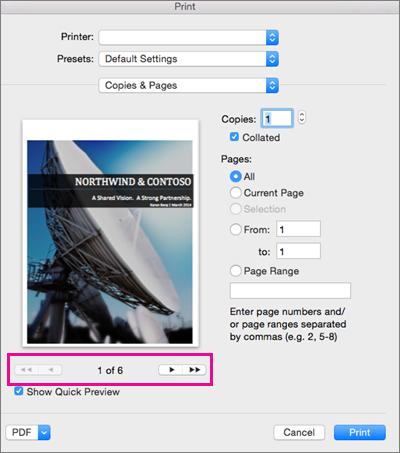
Task: Click the Cancel button
Action: 299,432
